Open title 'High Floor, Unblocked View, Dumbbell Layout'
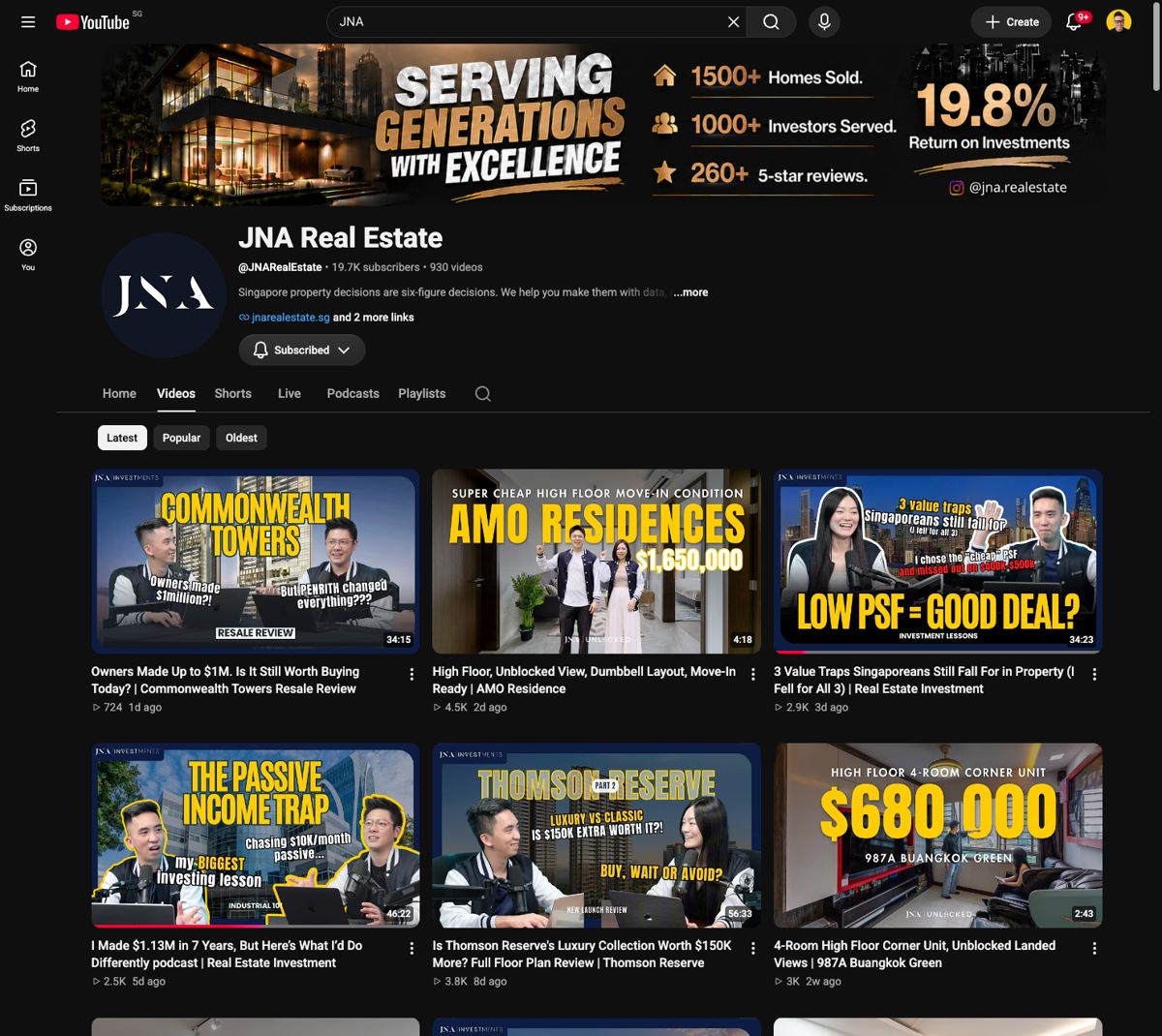The image size is (1162, 1036). (x=584, y=680)
